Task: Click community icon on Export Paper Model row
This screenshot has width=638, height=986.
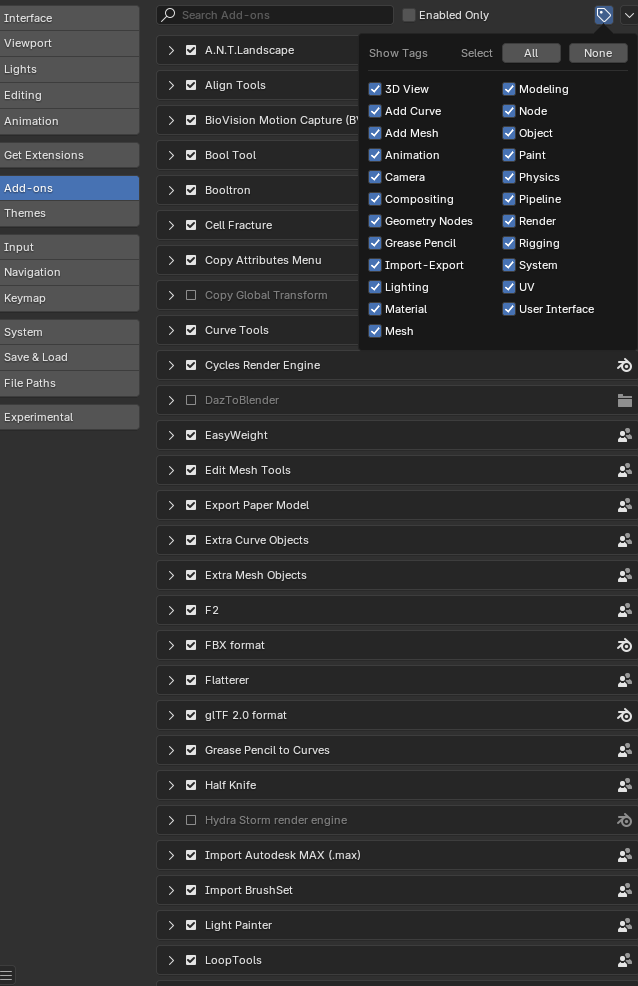Action: (x=624, y=506)
